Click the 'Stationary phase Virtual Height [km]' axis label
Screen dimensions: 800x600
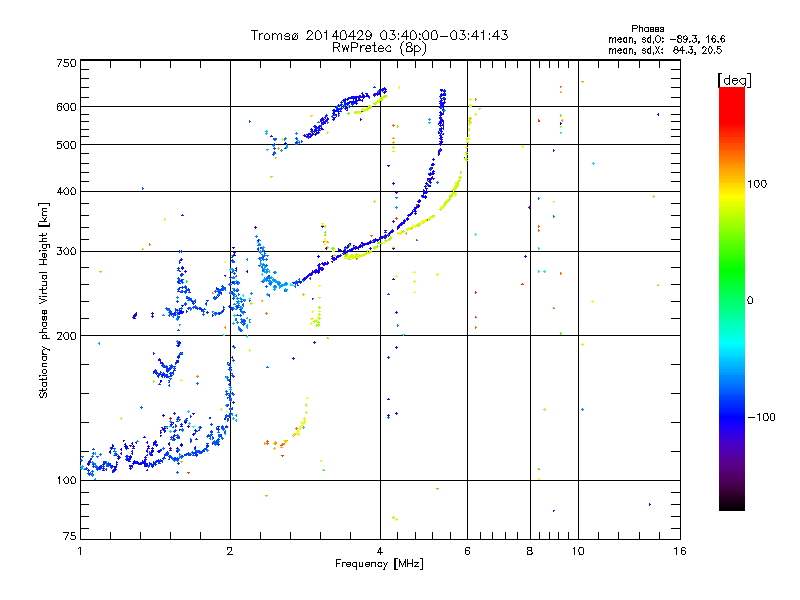tap(44, 301)
